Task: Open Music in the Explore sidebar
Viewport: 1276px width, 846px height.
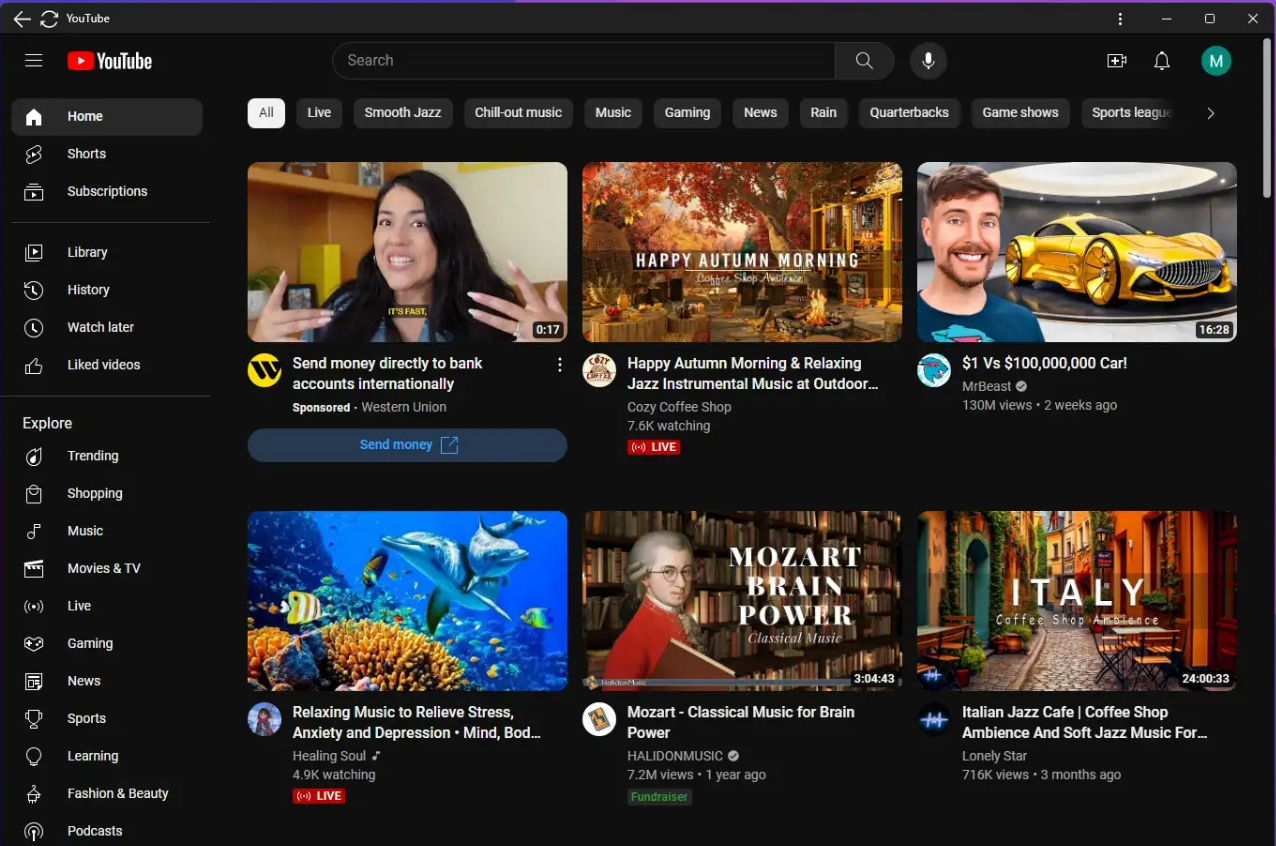Action: click(107, 531)
